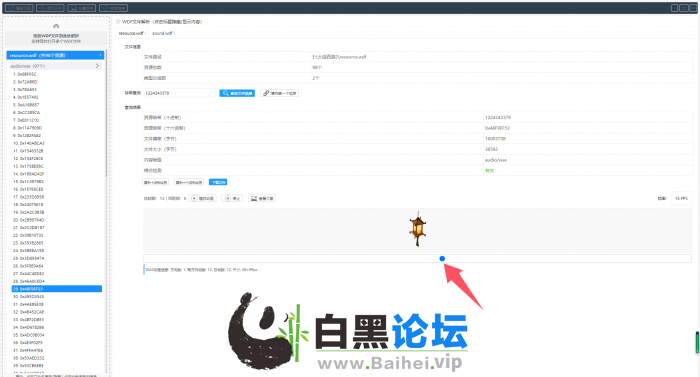The image size is (700, 377).
Task: Close the sound.wdf tab with its x
Action: (175, 34)
